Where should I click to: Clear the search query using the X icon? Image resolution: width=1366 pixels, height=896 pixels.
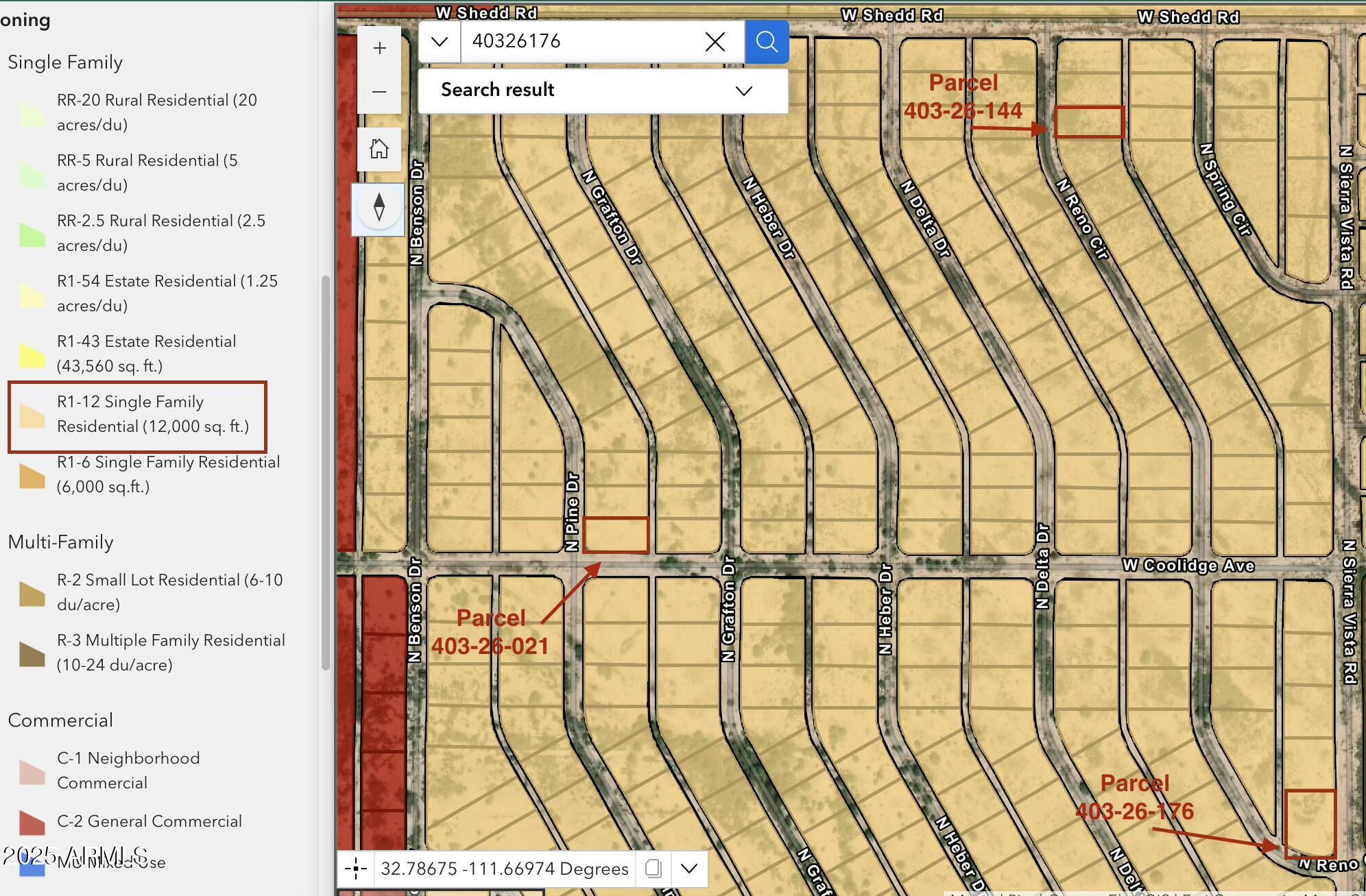(715, 41)
